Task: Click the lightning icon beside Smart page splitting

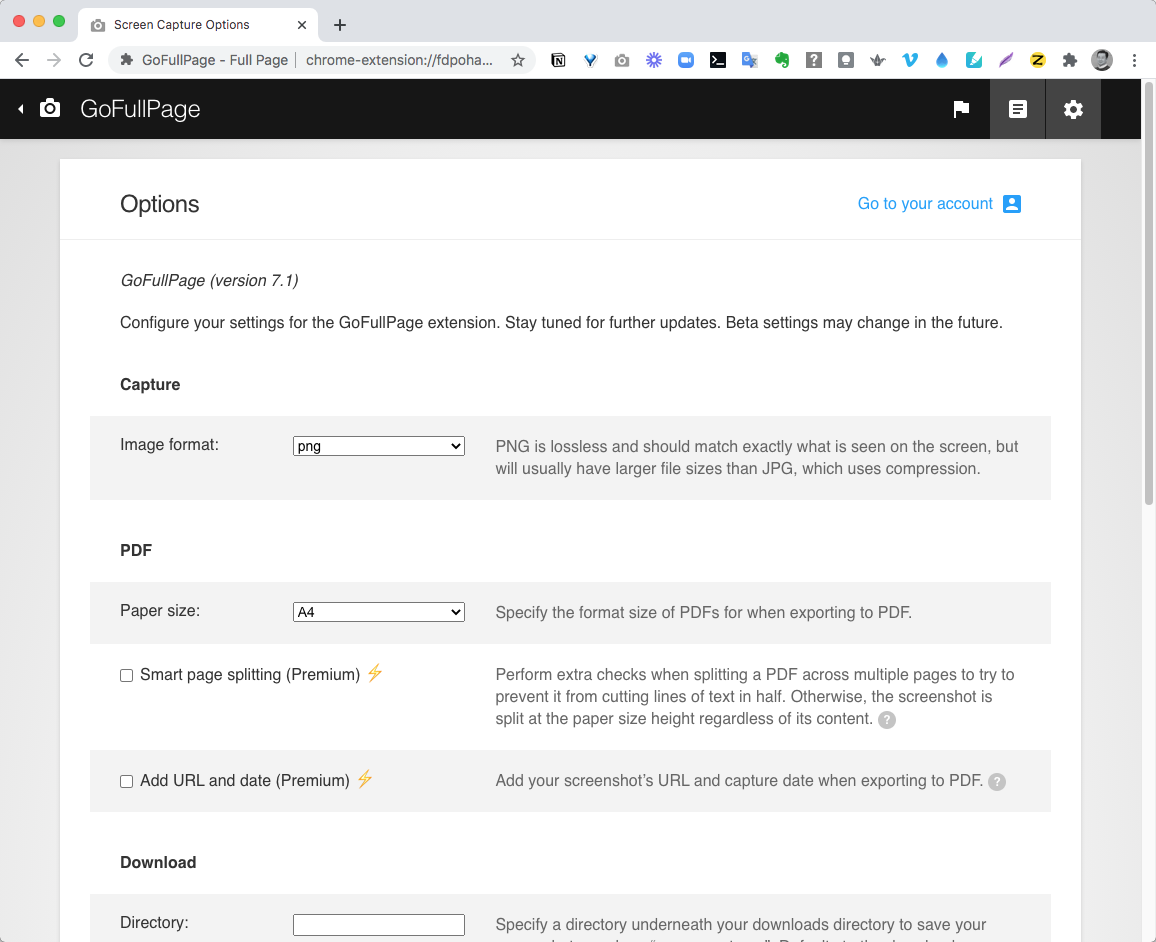Action: (375, 673)
